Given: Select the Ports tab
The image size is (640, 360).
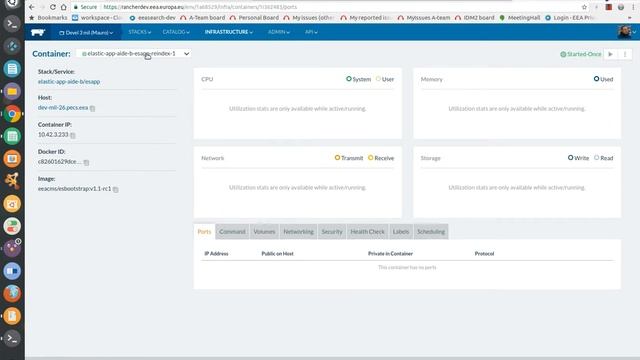Looking at the screenshot, I should pos(204,231).
